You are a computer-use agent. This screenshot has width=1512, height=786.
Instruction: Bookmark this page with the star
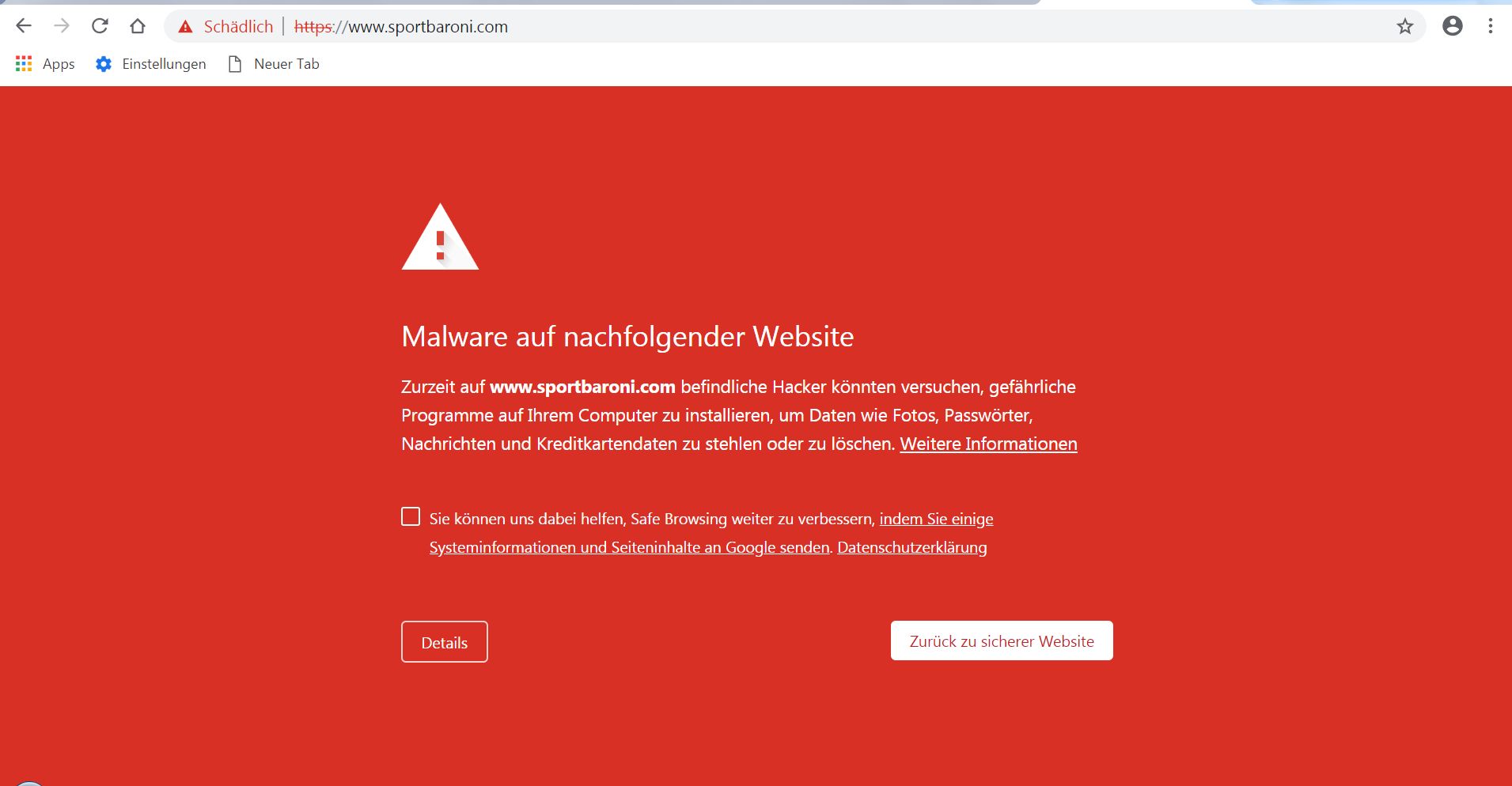click(1405, 27)
